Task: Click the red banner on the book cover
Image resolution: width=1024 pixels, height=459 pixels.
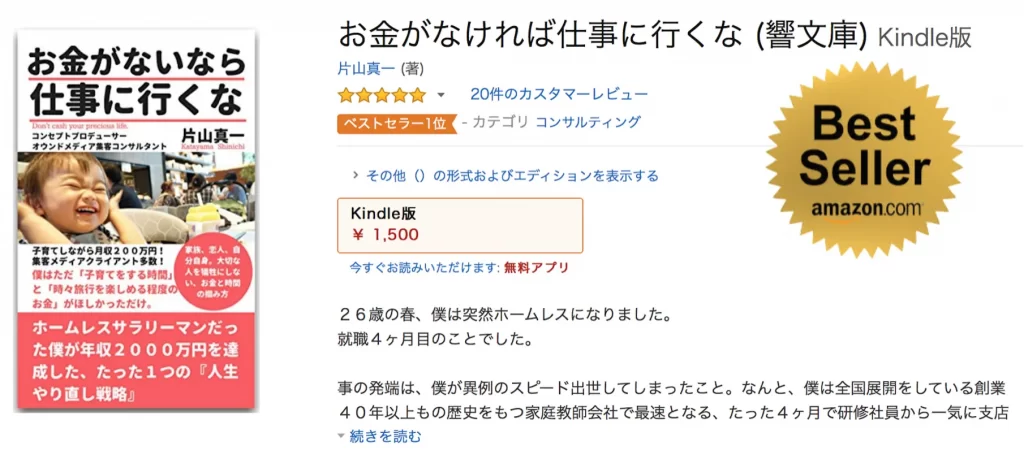Action: click(136, 362)
